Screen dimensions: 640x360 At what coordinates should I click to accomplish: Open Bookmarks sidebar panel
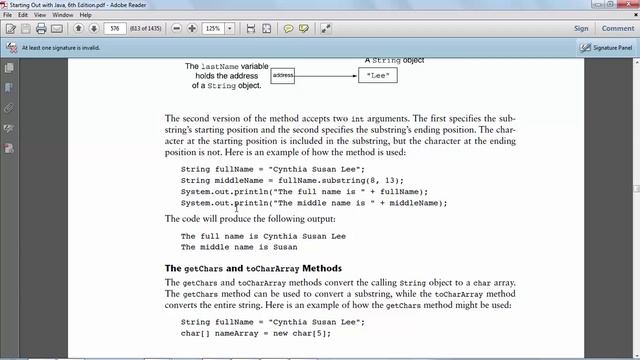9,88
